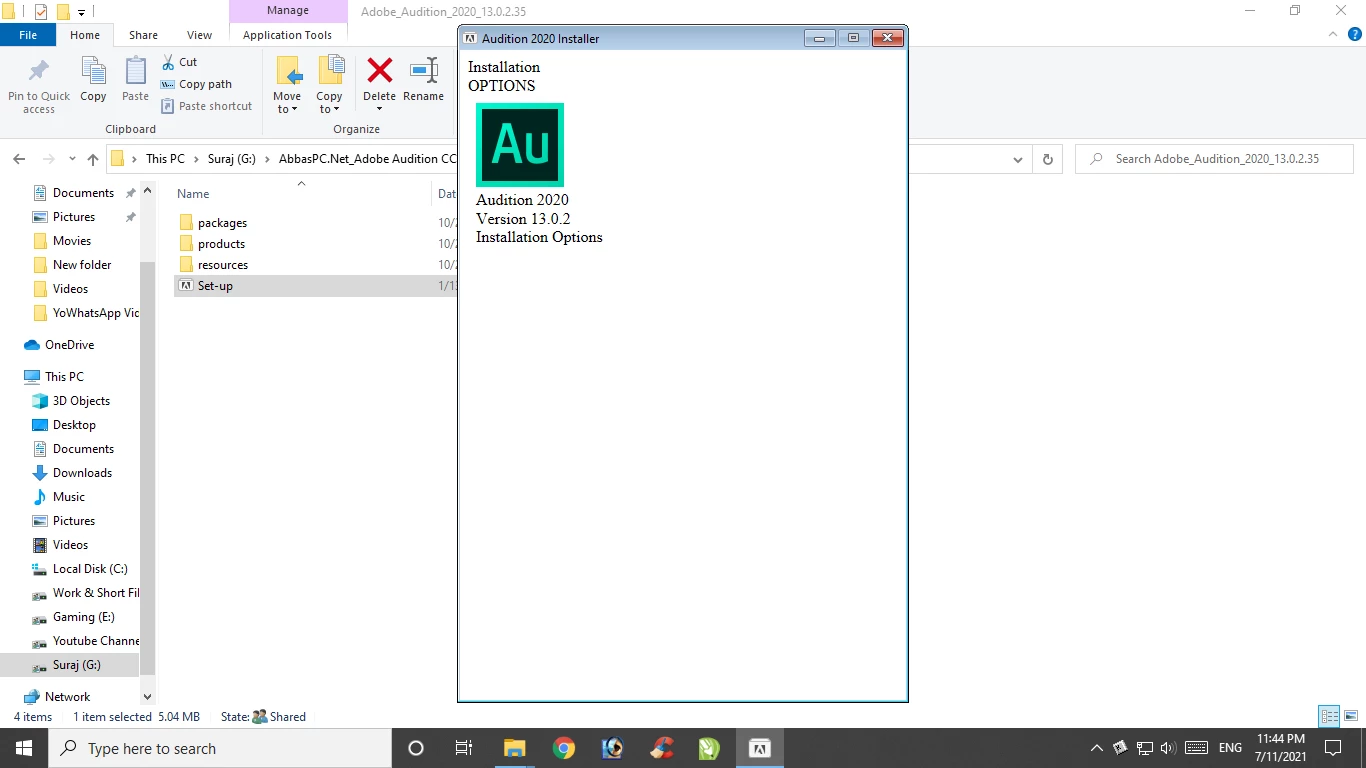Switch to the Share ribbon tab
Screen dimensions: 1366x768
pos(143,35)
